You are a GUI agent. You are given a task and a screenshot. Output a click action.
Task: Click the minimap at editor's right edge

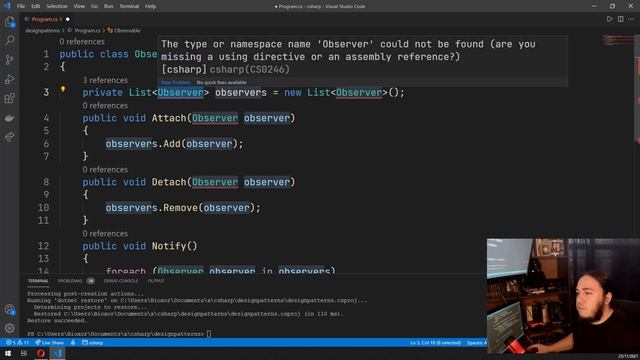[618, 40]
